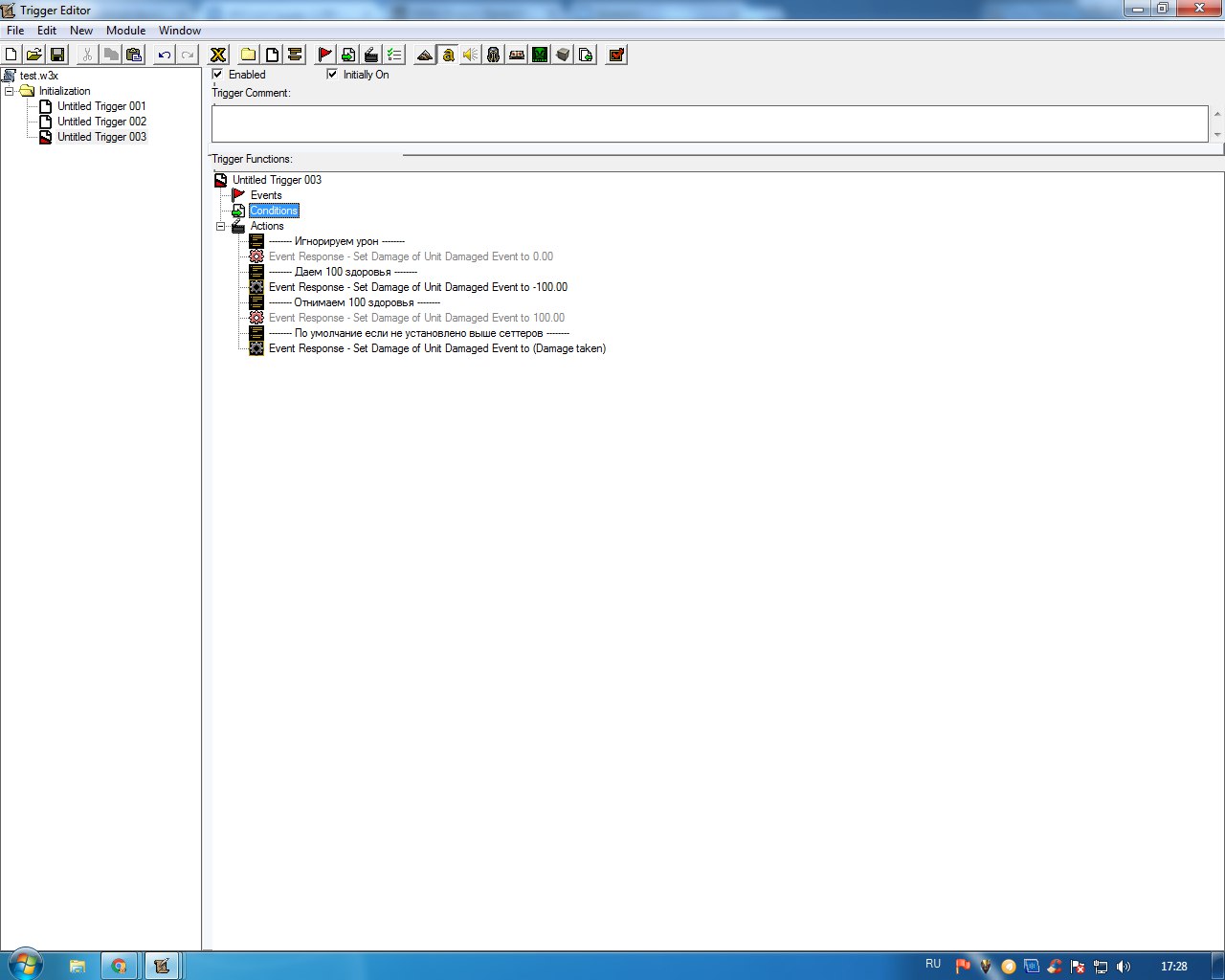Select Untitled Trigger 001 in the tree

point(101,106)
